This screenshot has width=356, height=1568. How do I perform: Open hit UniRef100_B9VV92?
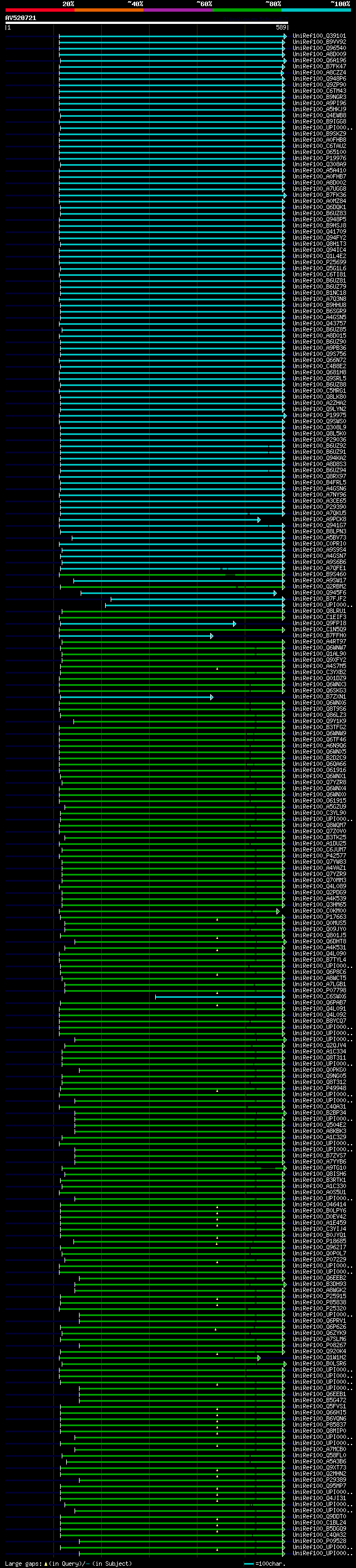(x=319, y=43)
